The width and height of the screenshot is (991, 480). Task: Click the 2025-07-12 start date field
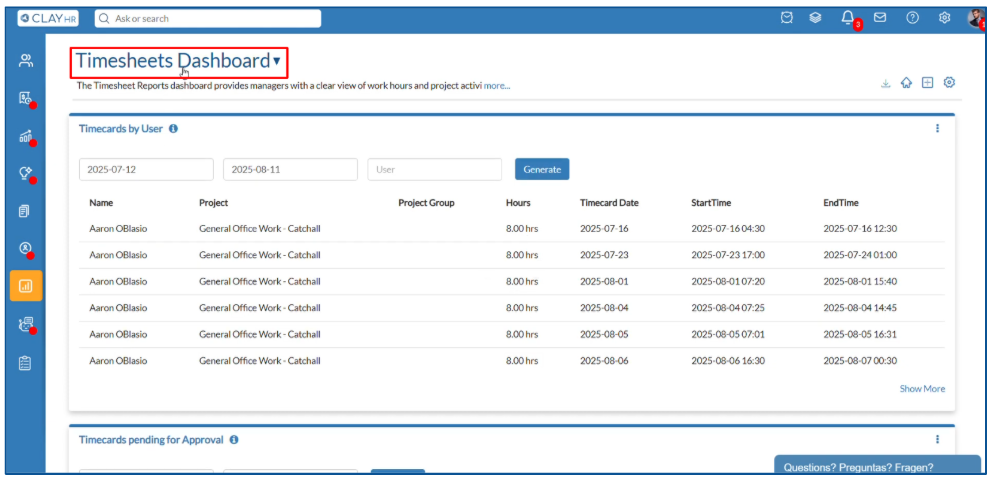146,169
